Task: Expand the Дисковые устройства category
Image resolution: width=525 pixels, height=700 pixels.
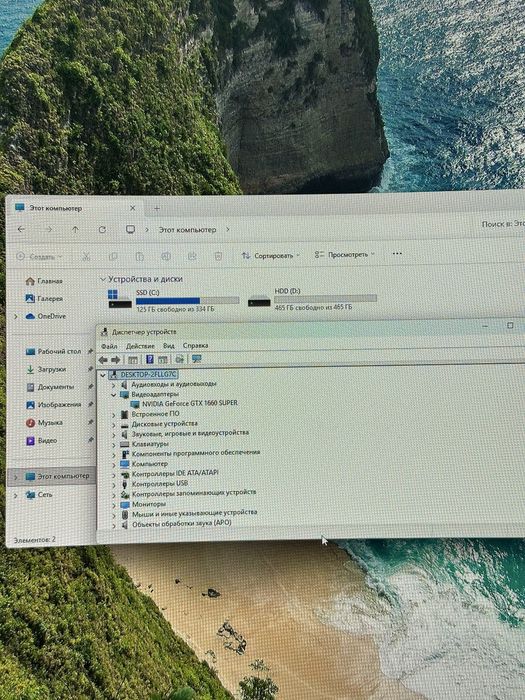Action: point(113,425)
